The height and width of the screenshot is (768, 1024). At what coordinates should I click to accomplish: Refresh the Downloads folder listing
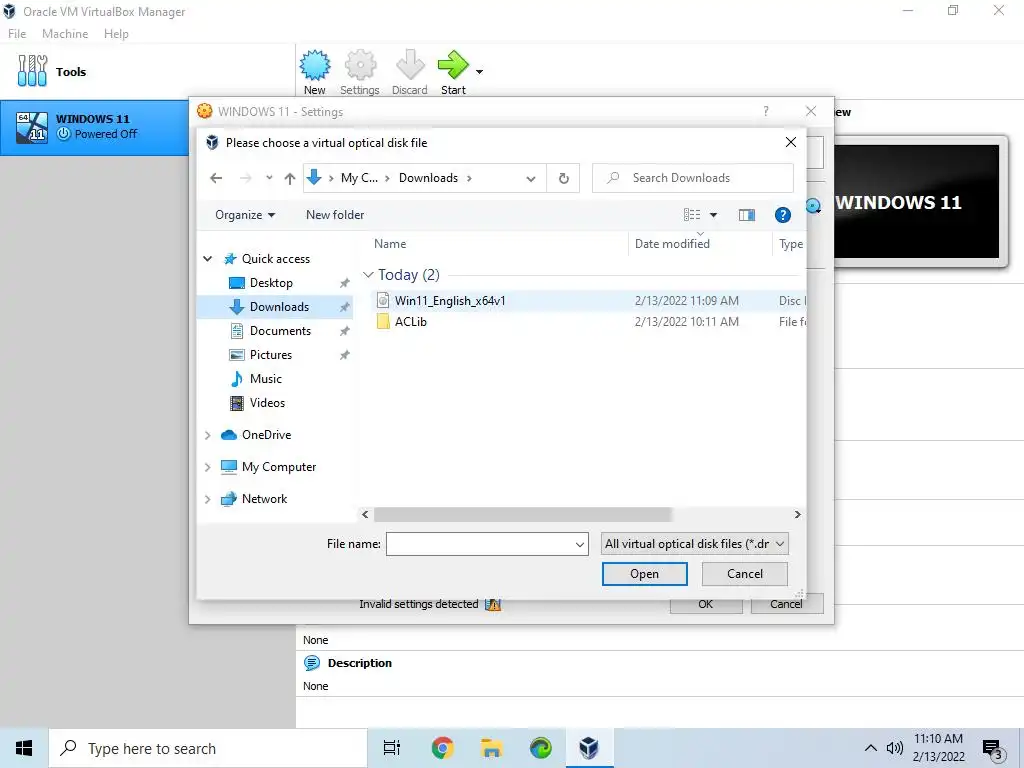click(564, 178)
